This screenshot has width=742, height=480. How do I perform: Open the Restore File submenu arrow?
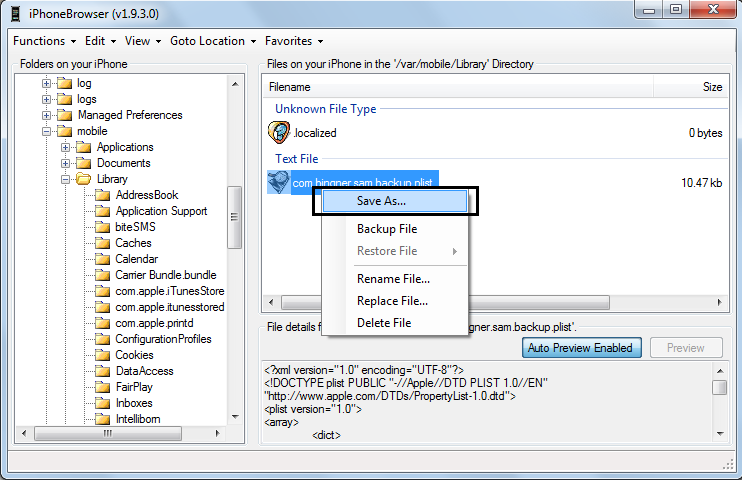pos(455,251)
